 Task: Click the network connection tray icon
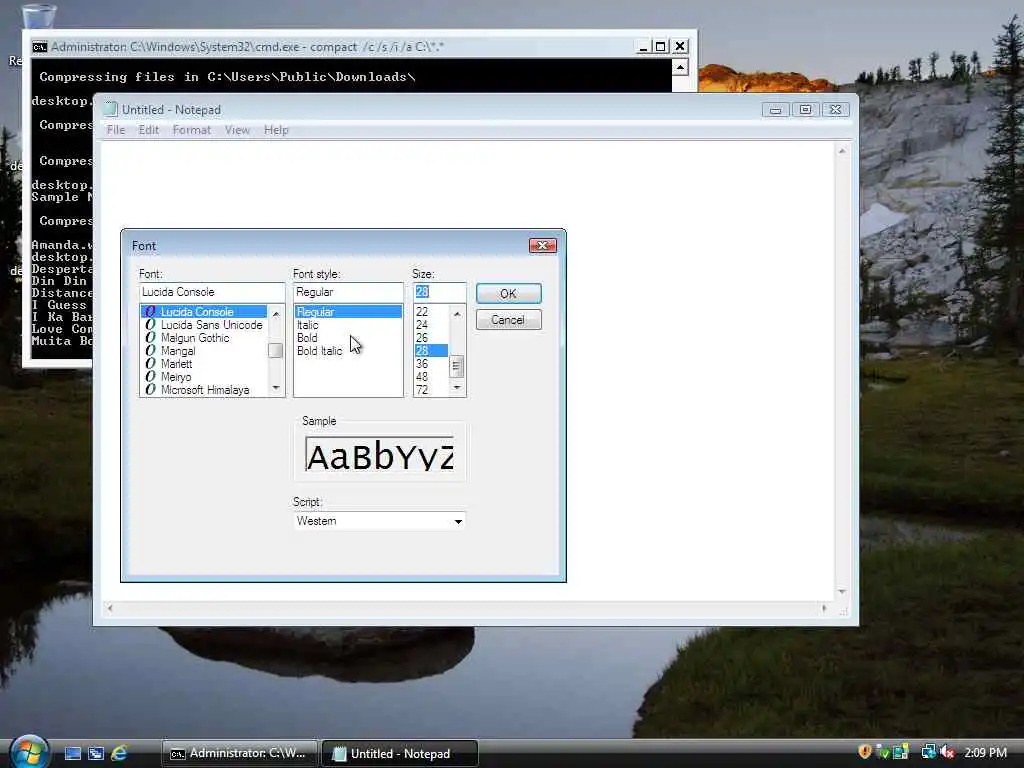point(928,752)
